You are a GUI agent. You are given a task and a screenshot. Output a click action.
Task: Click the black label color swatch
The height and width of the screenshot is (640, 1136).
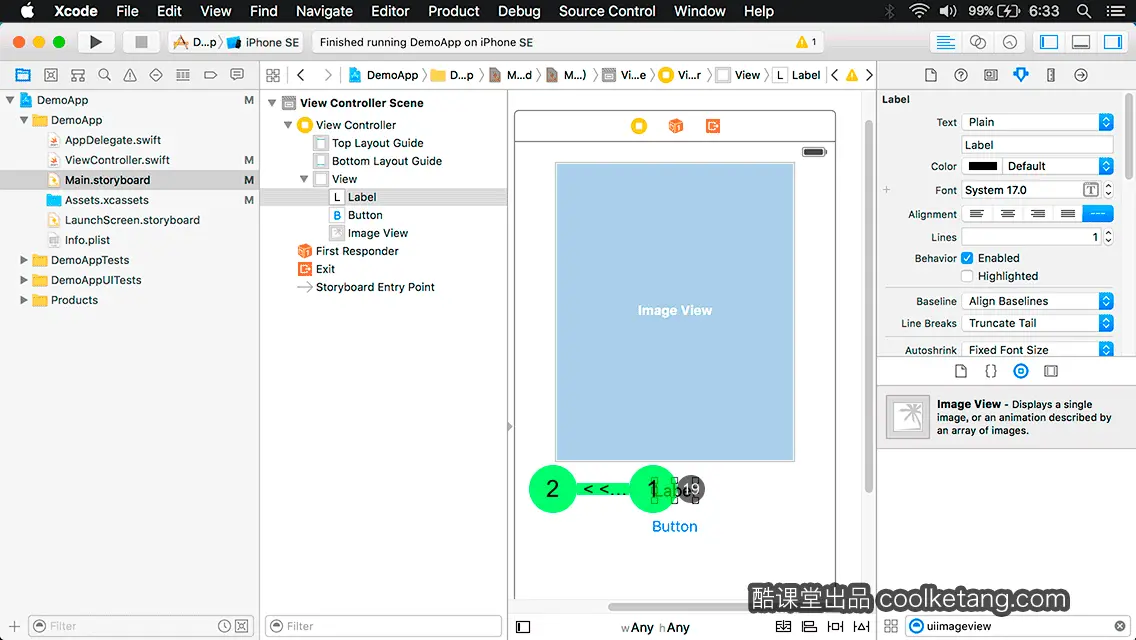tap(982, 166)
